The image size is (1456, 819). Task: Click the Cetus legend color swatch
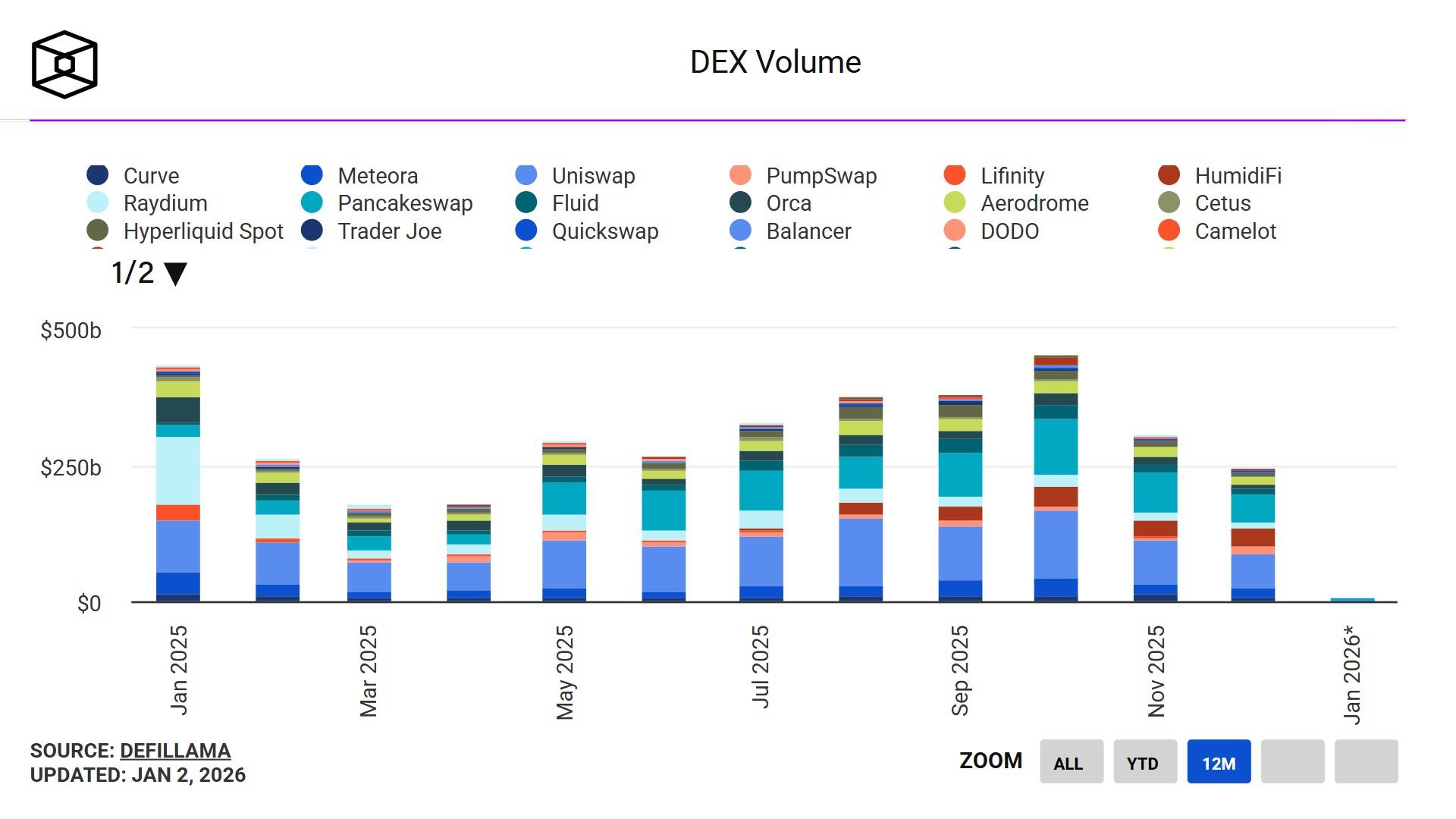pos(1169,203)
